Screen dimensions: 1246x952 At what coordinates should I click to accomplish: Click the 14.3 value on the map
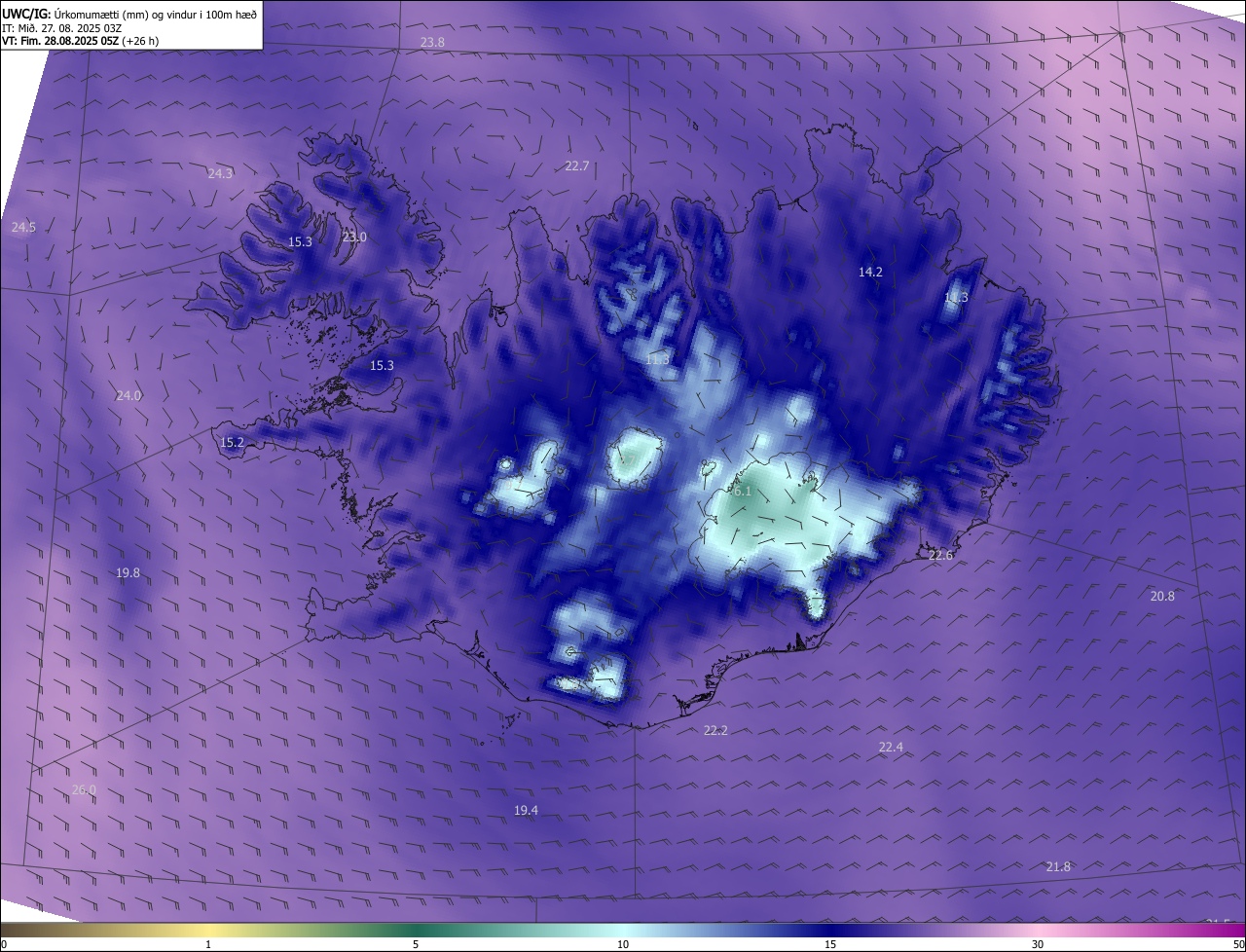[956, 297]
